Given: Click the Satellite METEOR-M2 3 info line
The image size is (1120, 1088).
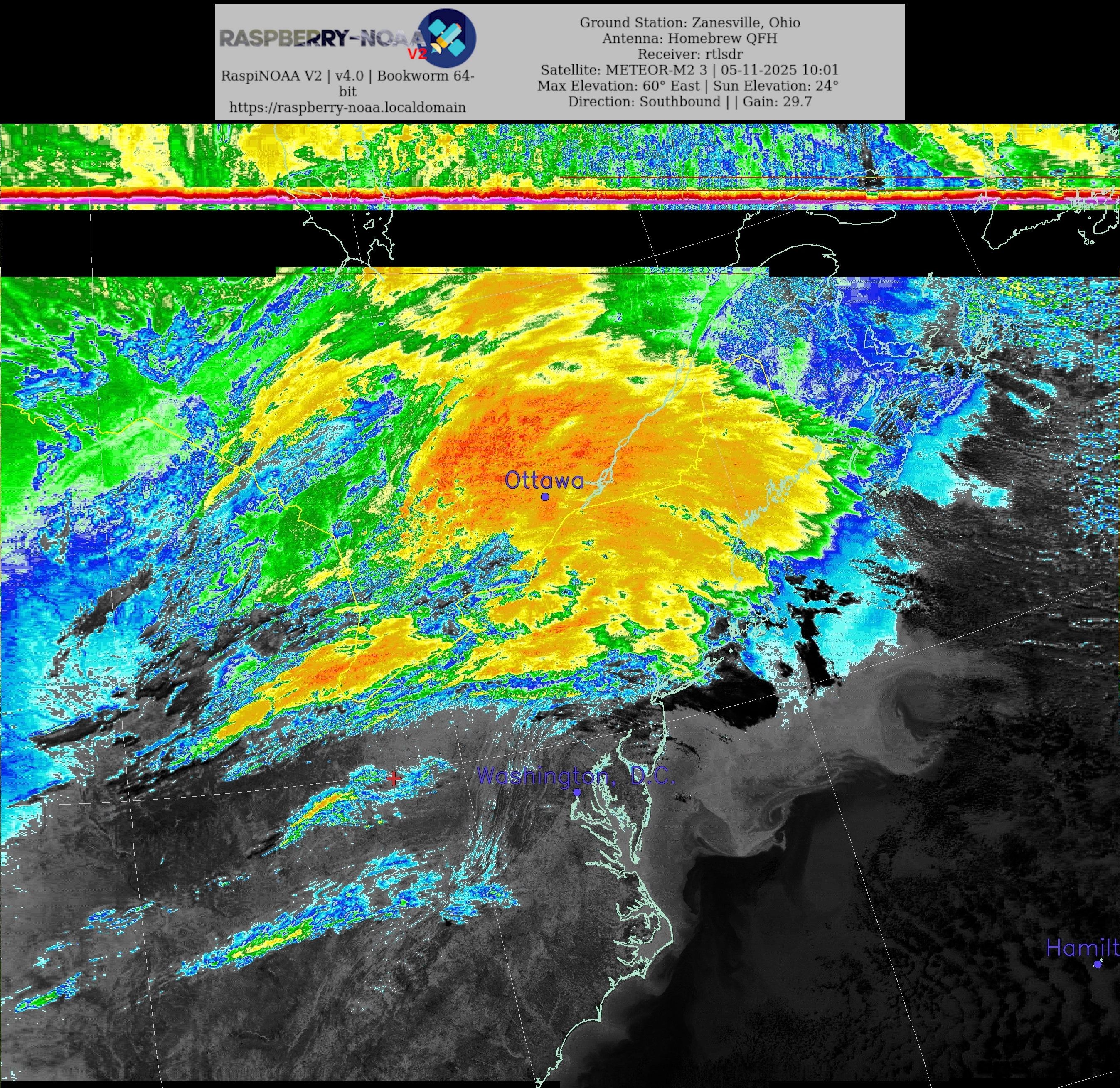Looking at the screenshot, I should tap(689, 70).
